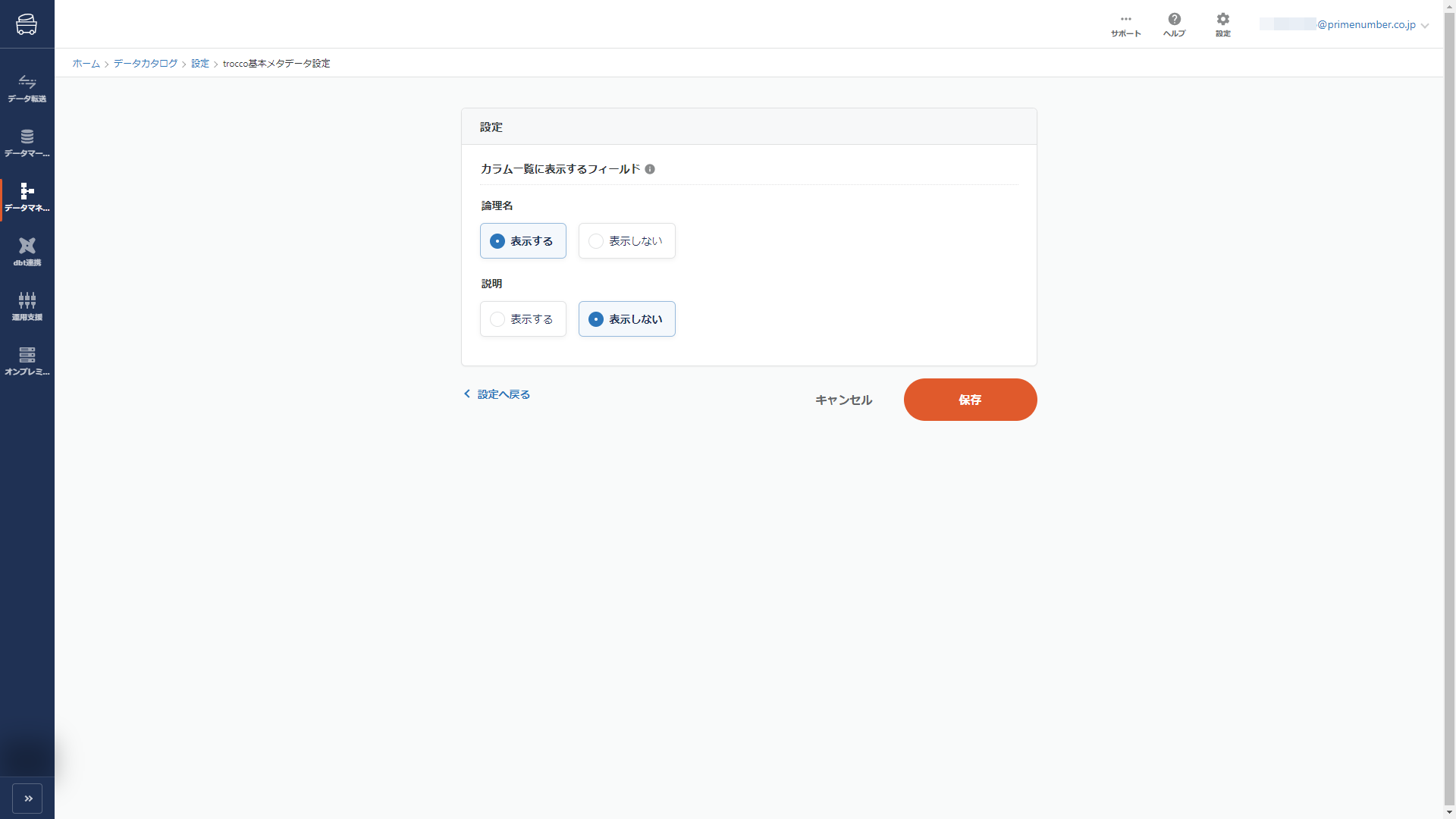The height and width of the screenshot is (819, 1456).
Task: Select 表示しない for 論理名
Action: 627,241
